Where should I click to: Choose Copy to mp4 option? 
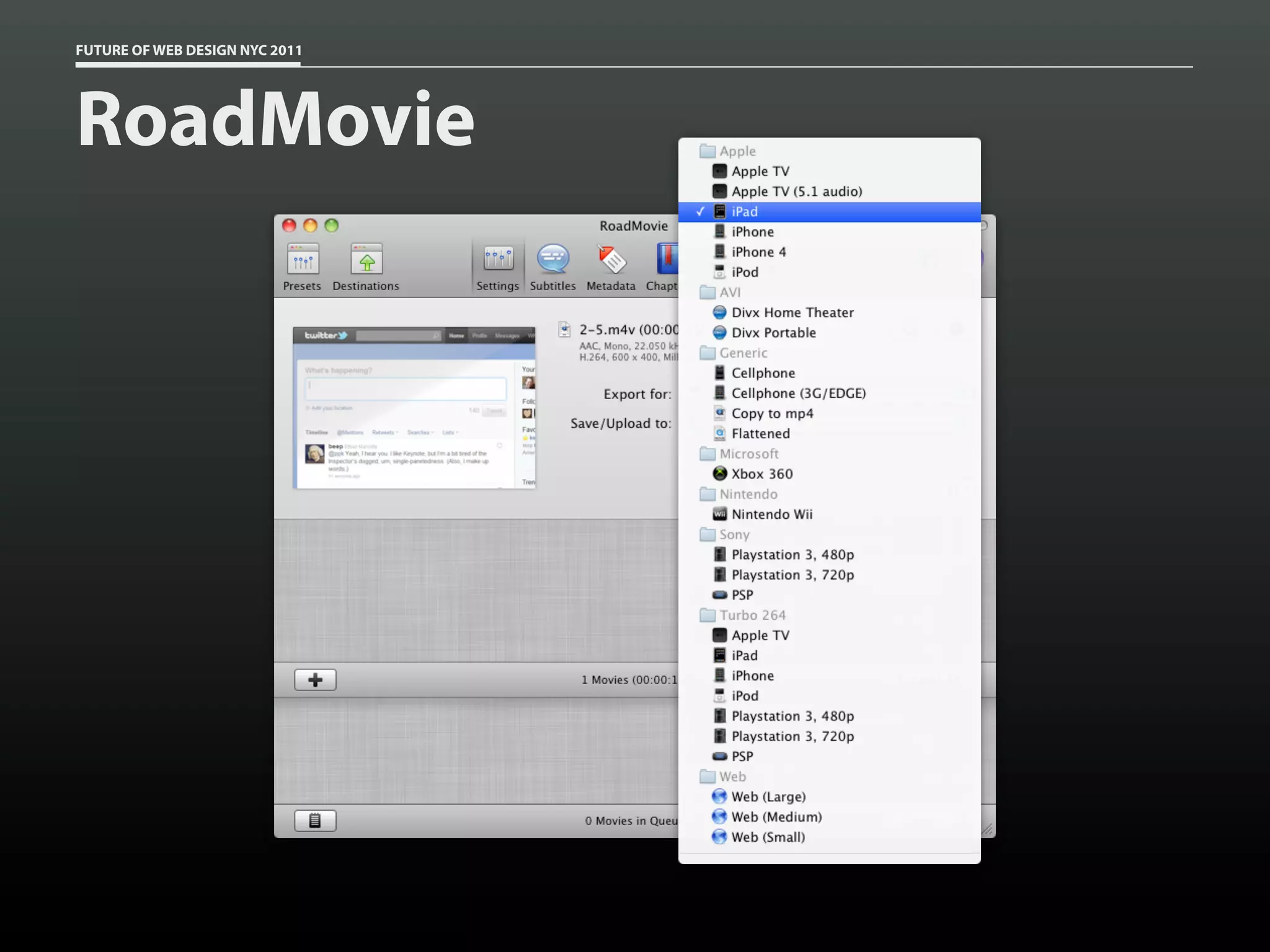[771, 414]
